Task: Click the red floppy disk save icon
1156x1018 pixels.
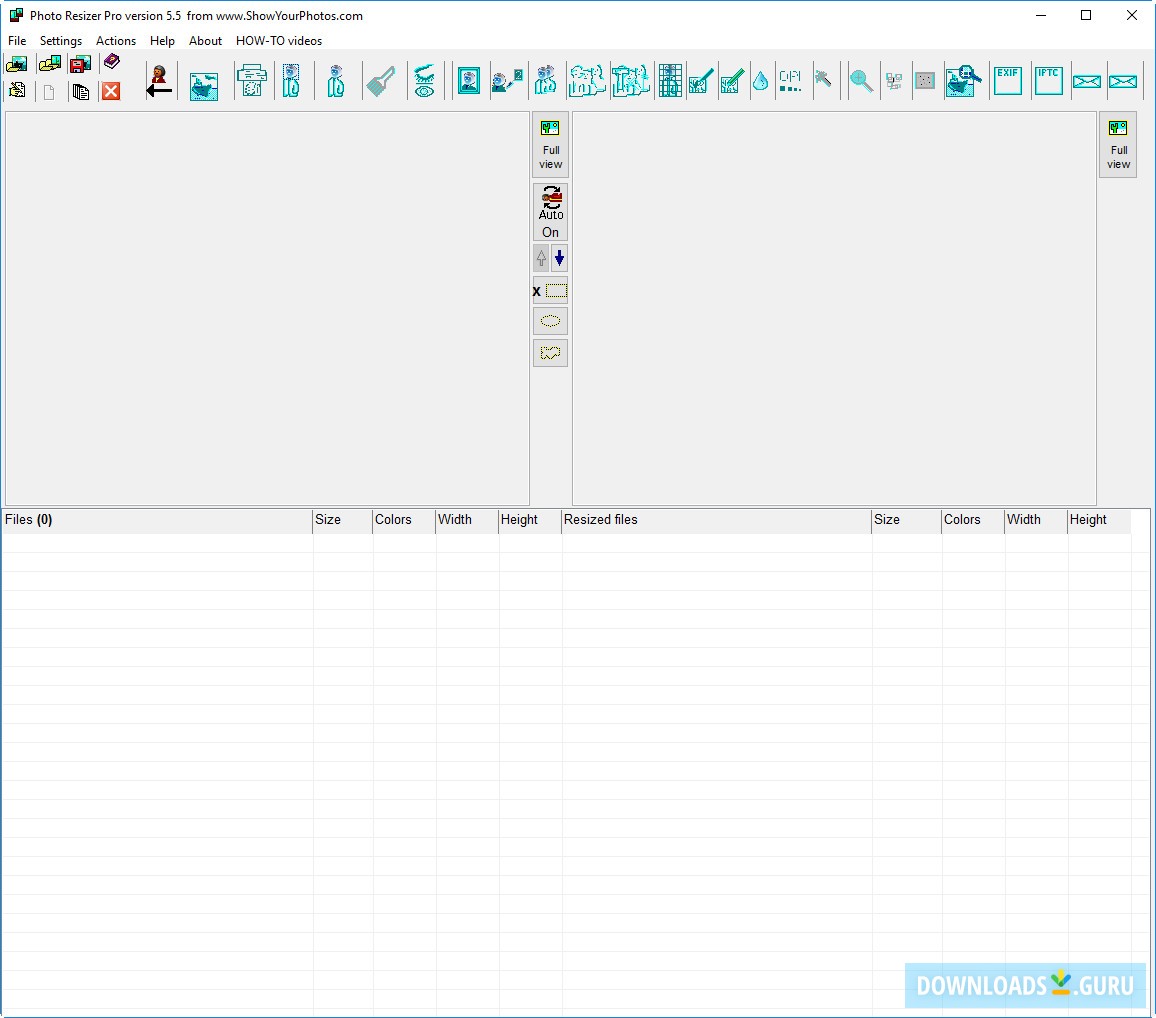Action: [80, 64]
